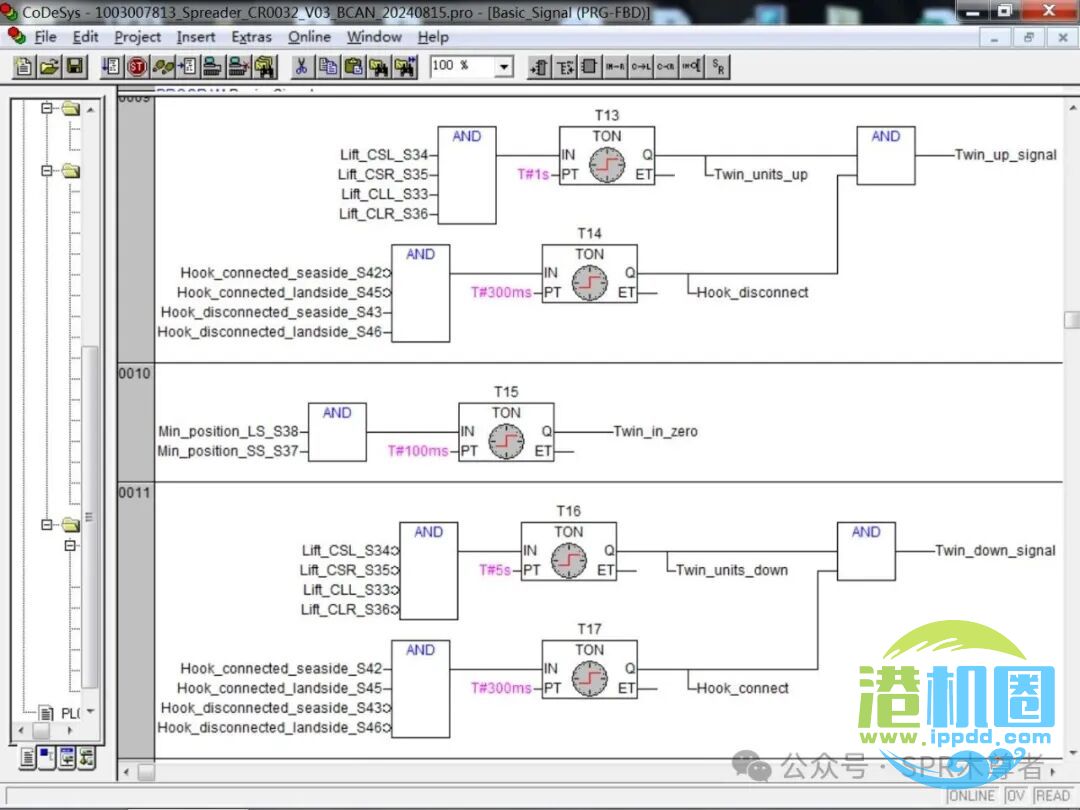Screen dimensions: 1080x810
Task: Click the Copy toolbar icon
Action: tap(327, 67)
